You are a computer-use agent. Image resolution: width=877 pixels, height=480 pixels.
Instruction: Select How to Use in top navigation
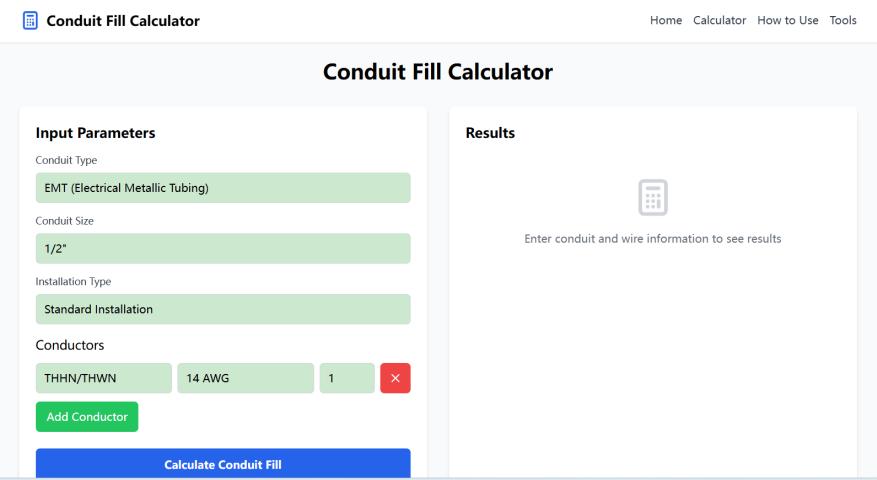(788, 21)
